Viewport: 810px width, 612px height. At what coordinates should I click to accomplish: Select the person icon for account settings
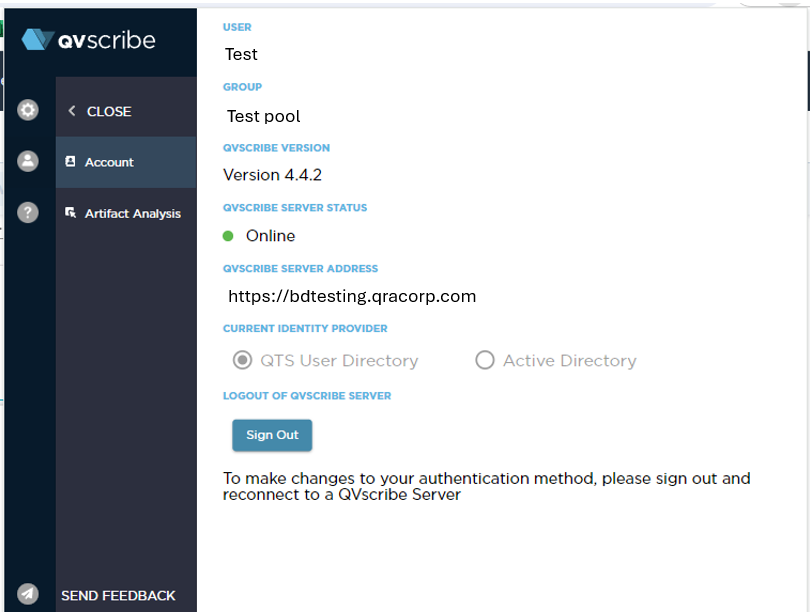pos(27,160)
